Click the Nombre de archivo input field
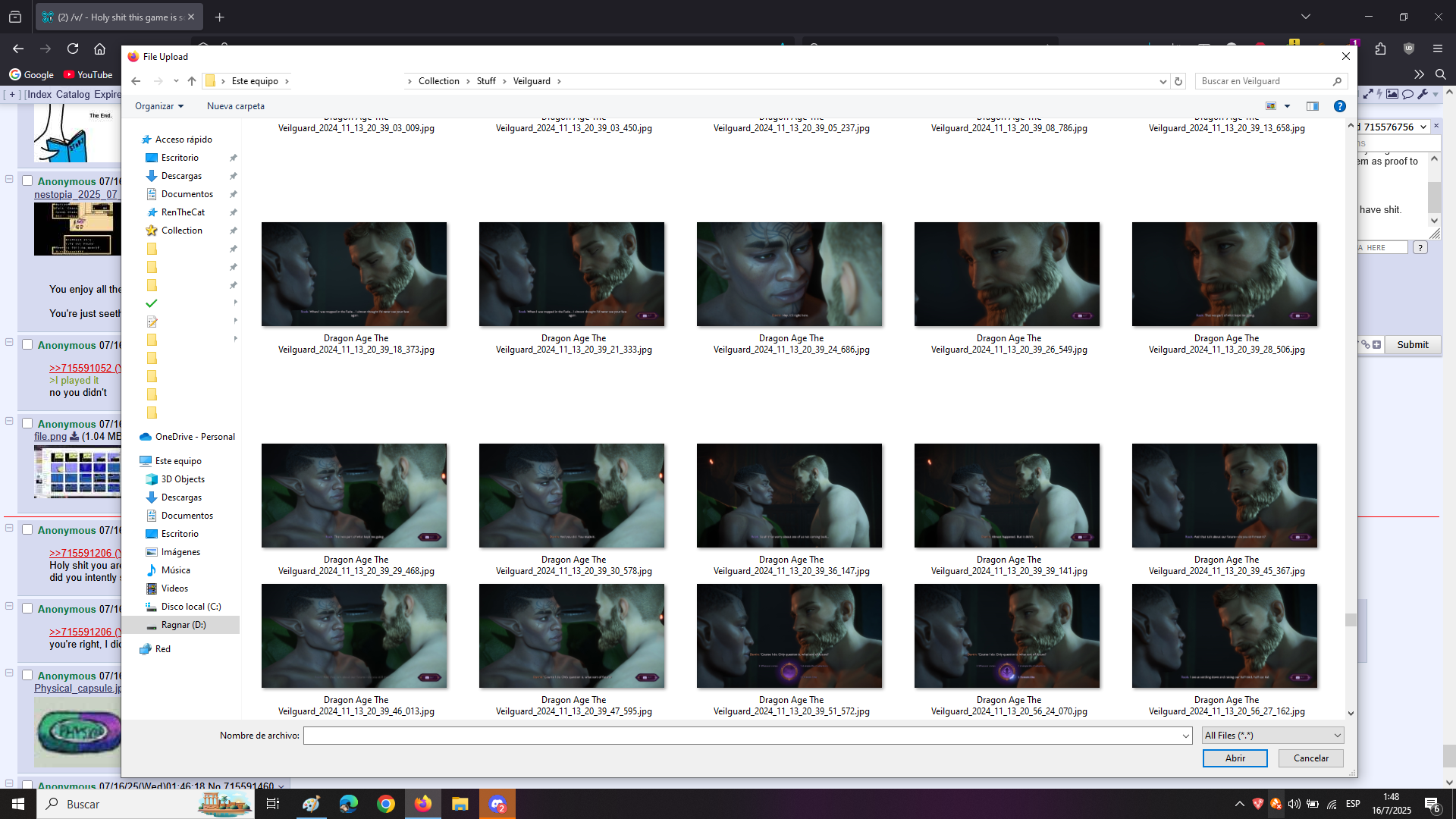This screenshot has height=819, width=1456. coord(747,736)
